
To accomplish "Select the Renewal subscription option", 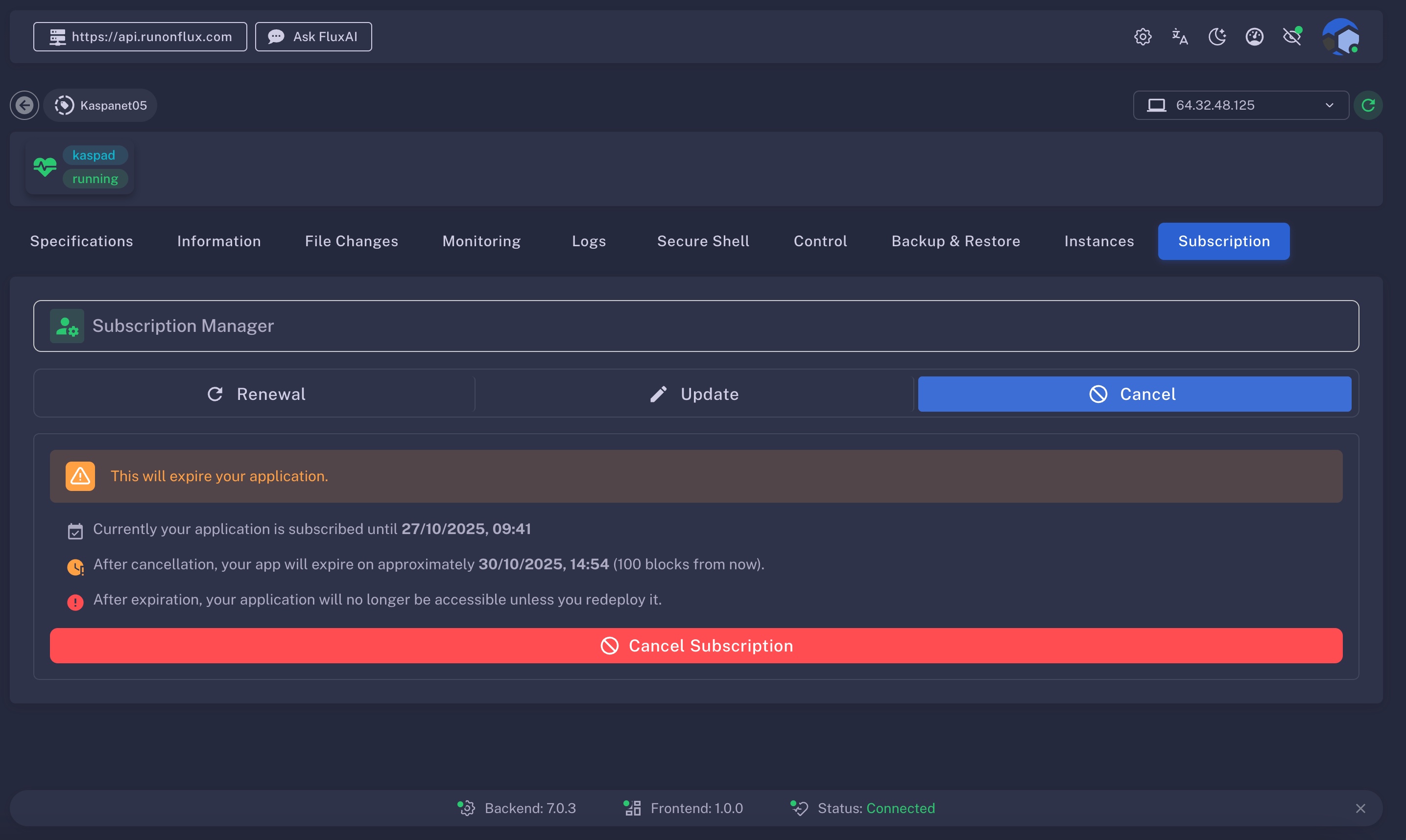I will click(x=256, y=394).
